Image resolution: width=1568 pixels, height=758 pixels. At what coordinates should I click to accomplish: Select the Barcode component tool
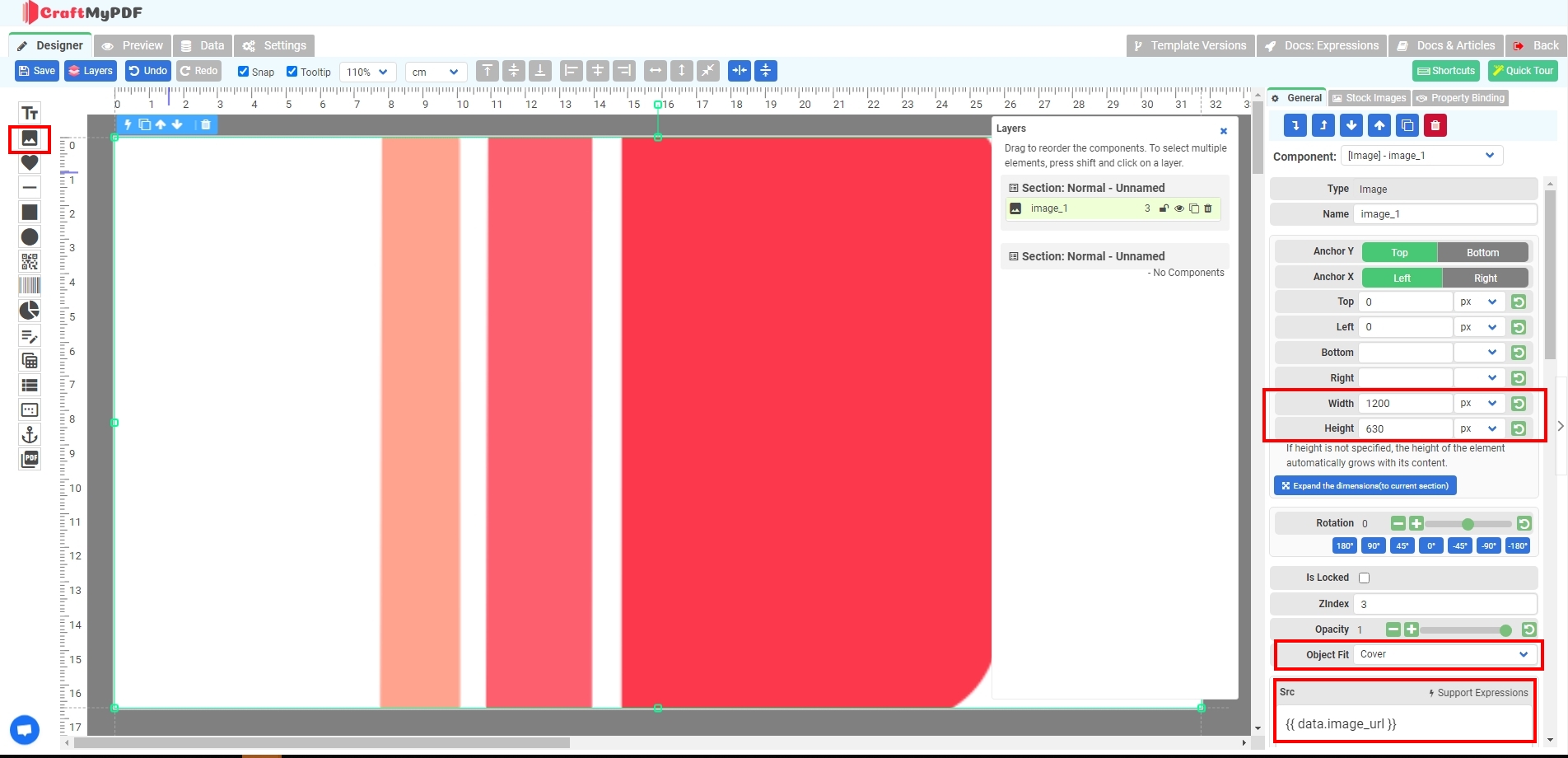[x=30, y=286]
